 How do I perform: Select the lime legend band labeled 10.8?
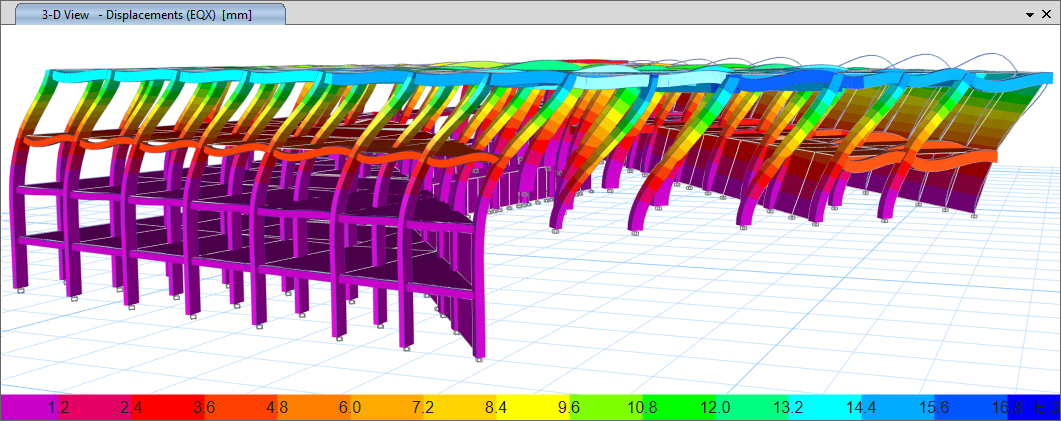641,408
